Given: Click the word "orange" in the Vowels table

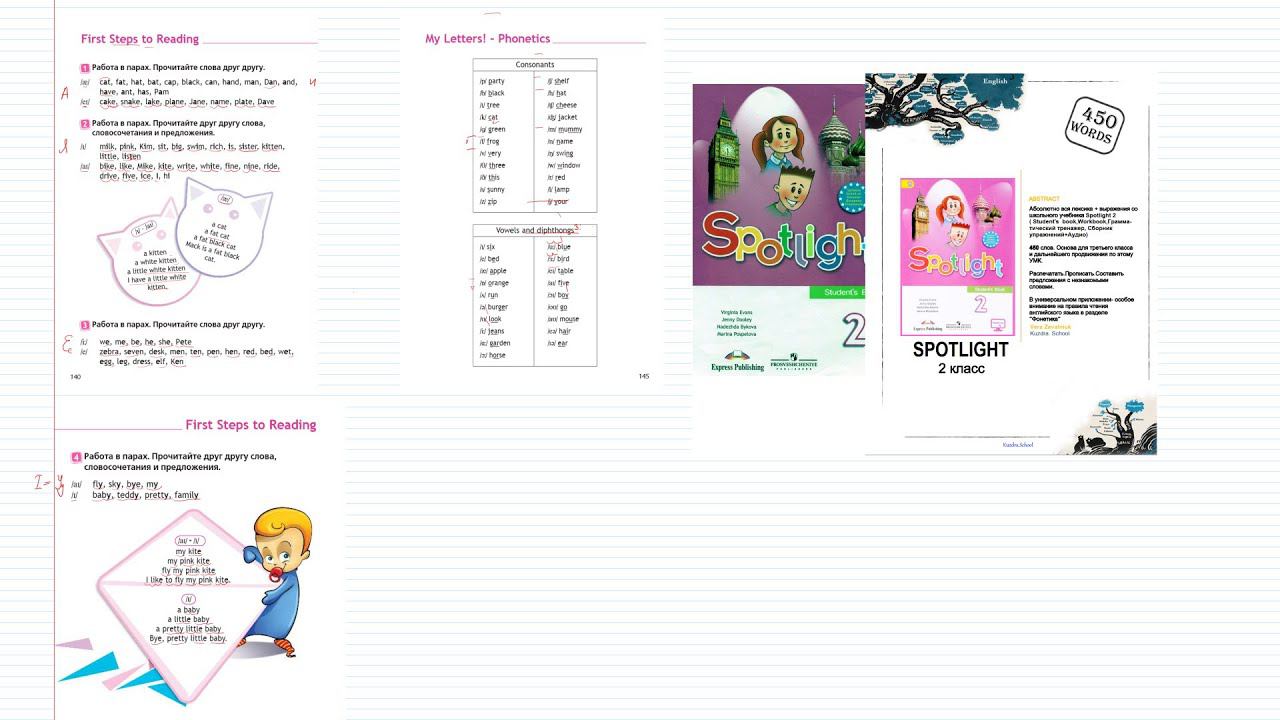Looking at the screenshot, I should (x=498, y=283).
